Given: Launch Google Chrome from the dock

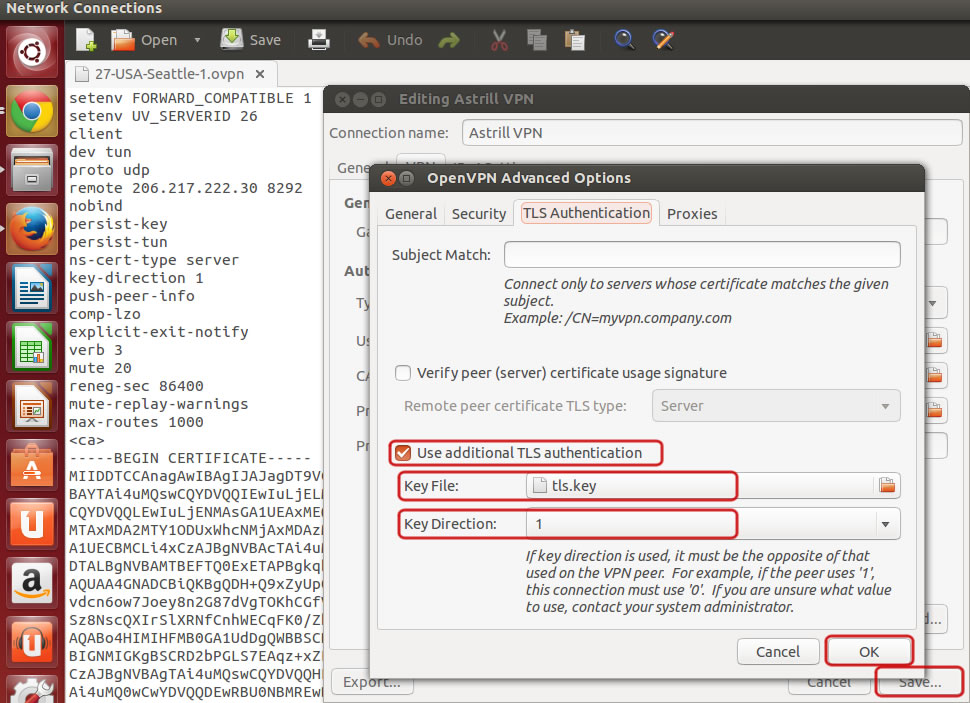Looking at the screenshot, I should click(x=32, y=111).
